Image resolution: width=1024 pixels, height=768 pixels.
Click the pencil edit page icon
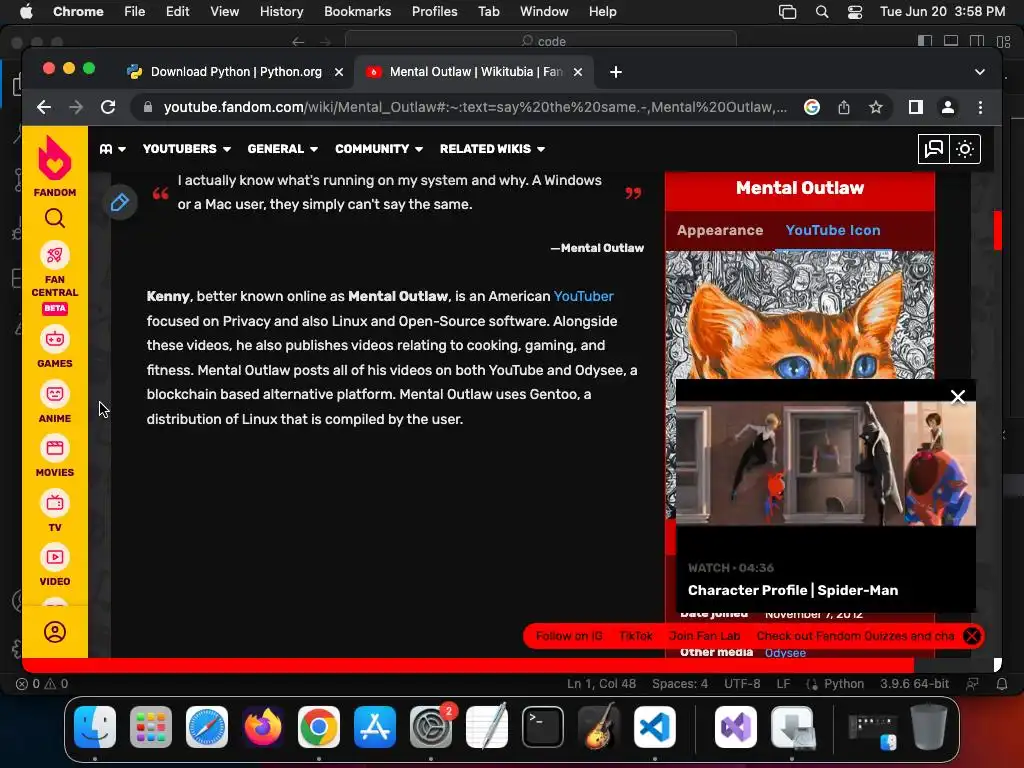click(120, 202)
